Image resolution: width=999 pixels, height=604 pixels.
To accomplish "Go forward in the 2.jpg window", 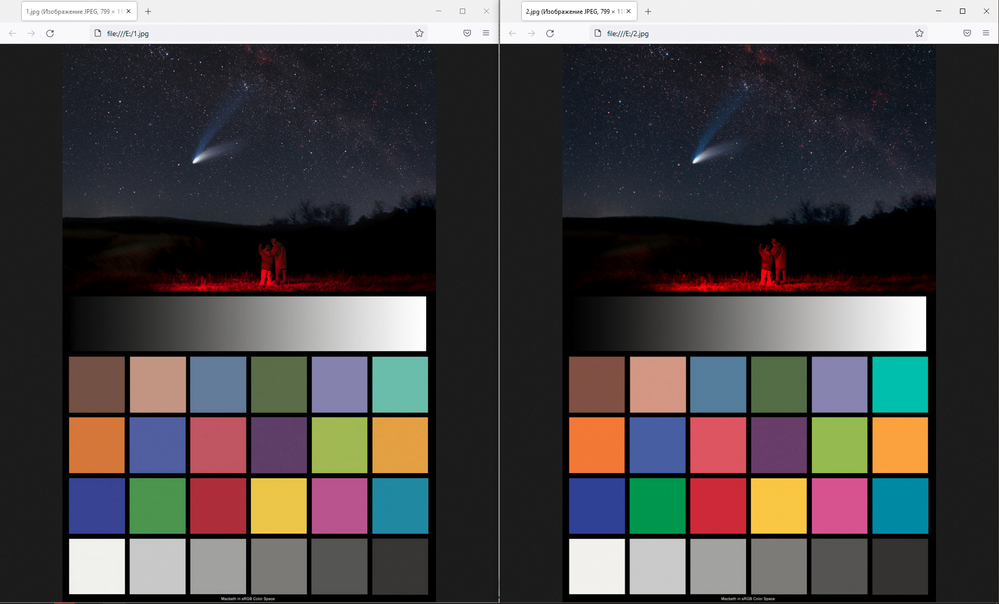I will 531,33.
